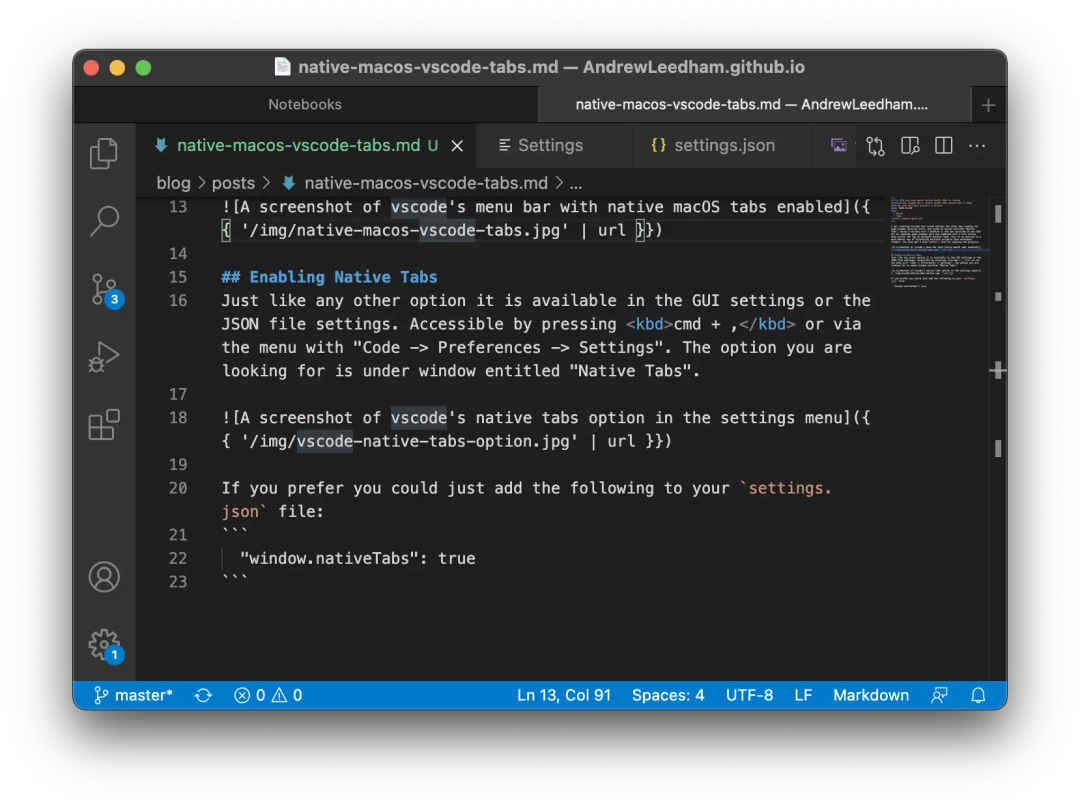
Task: Open the Run and Debug view
Action: tap(104, 357)
